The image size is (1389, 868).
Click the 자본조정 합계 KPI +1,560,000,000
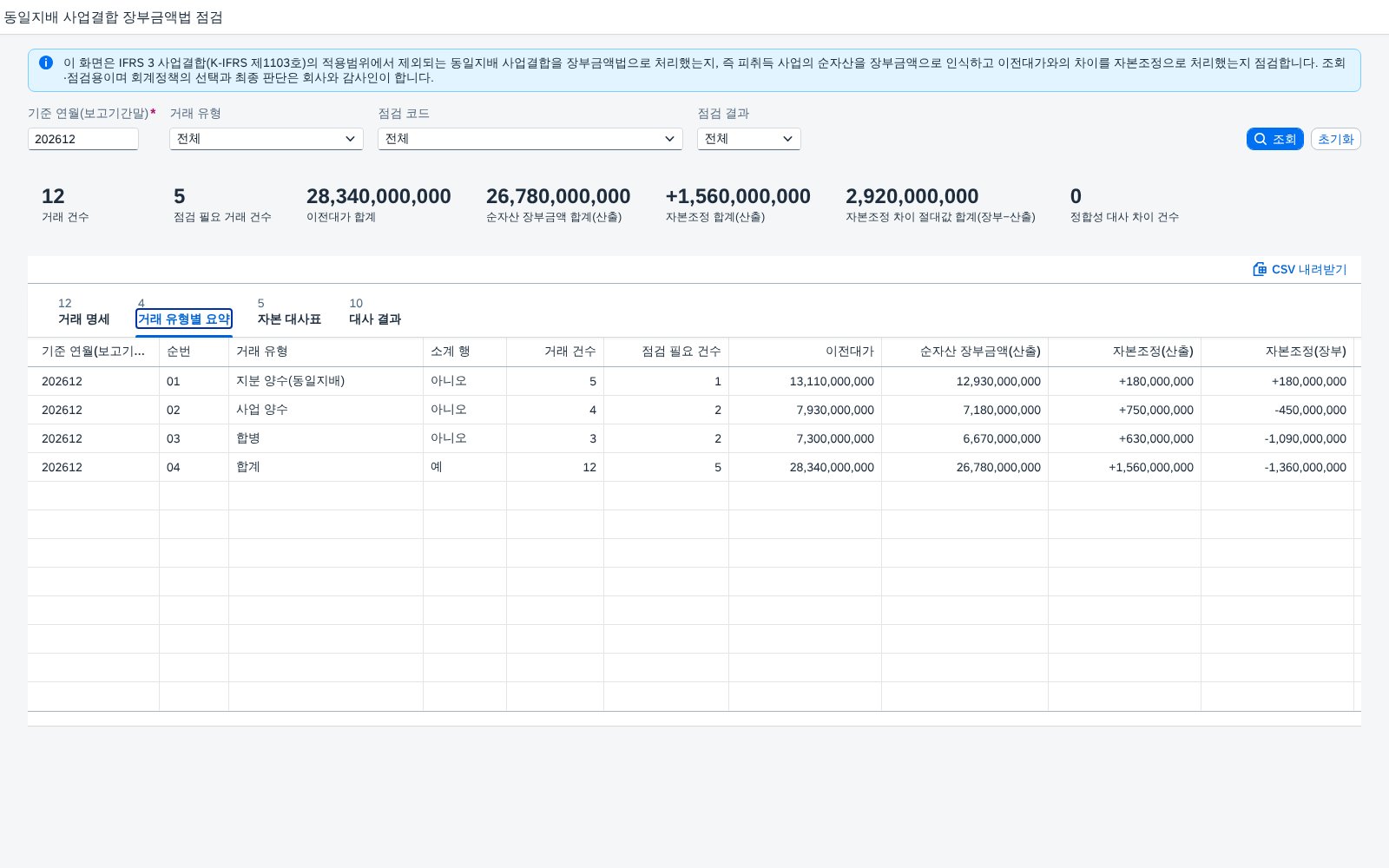[x=738, y=196]
